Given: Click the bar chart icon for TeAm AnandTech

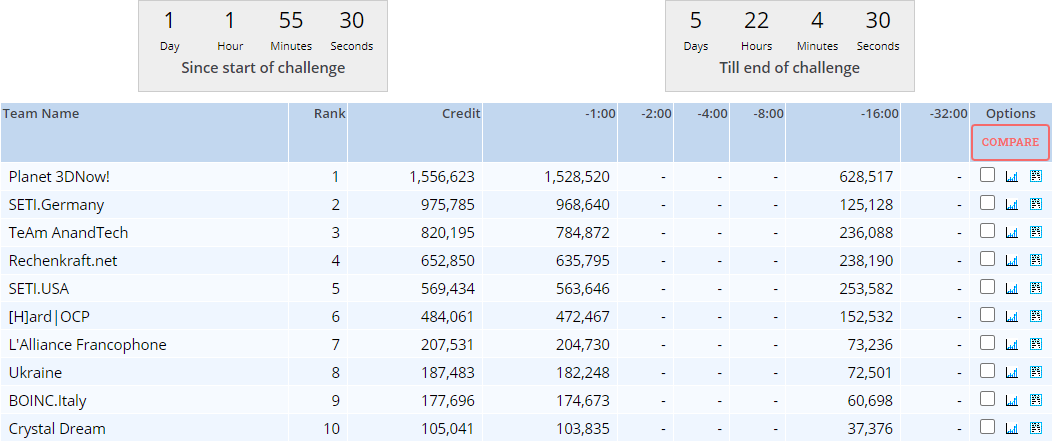Looking at the screenshot, I should (x=1011, y=233).
